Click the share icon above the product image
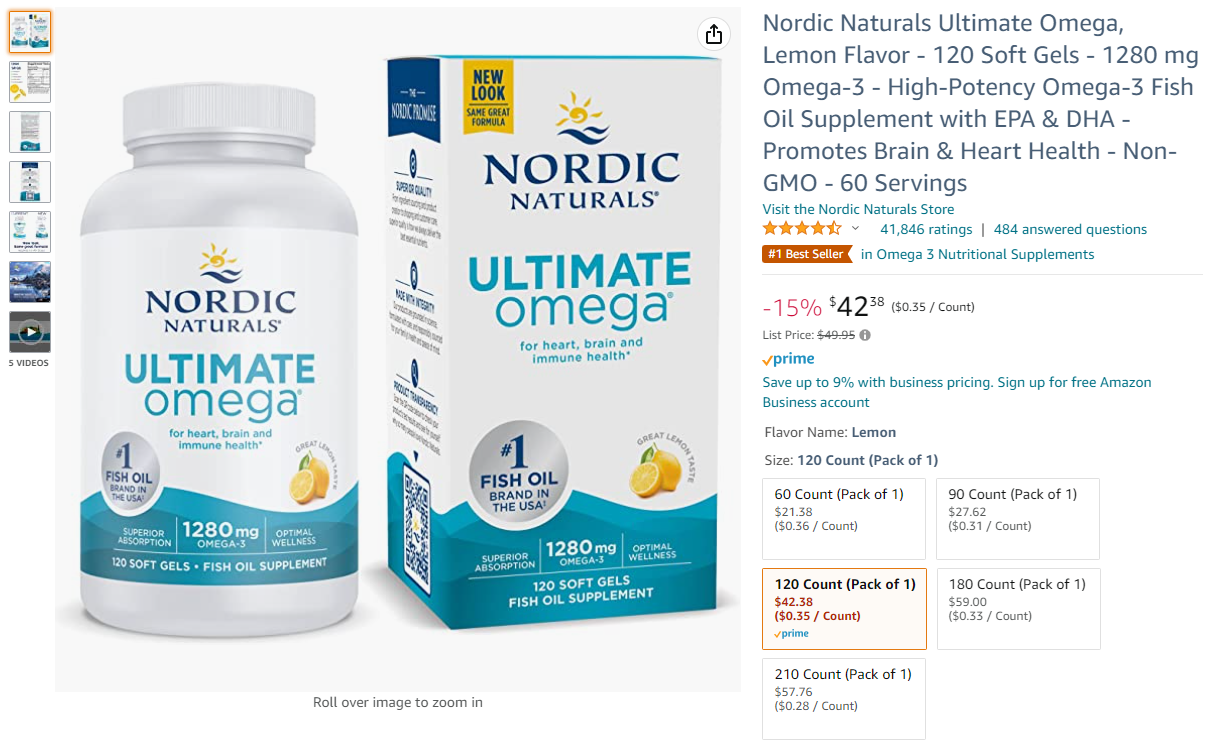Screen dimensions: 1227x747 (x=713, y=34)
